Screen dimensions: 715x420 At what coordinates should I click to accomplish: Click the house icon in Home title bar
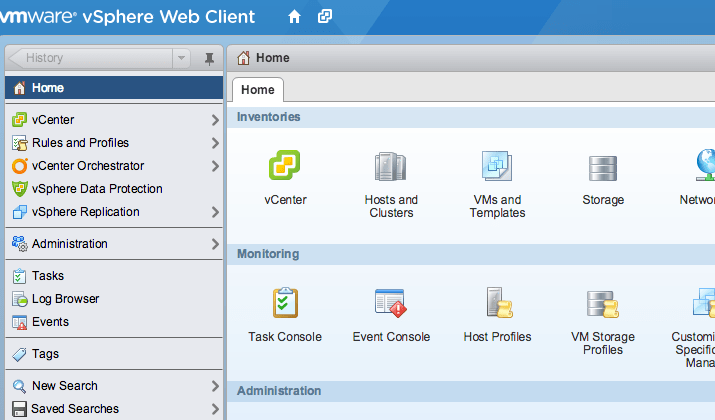tap(244, 58)
